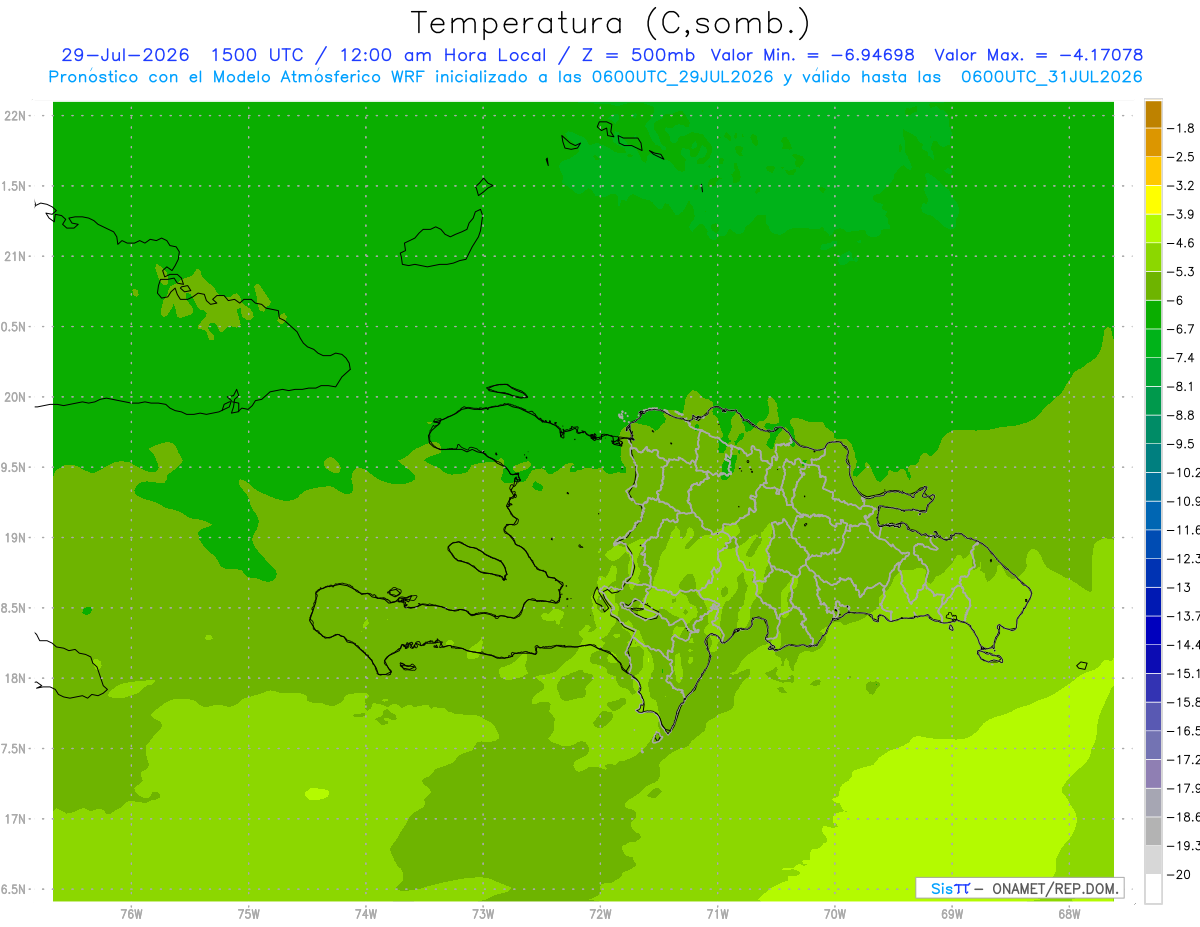Click the '0600UTC_31JUL2026' valid-until time
Image resolution: width=1200 pixels, height=927 pixels.
pyautogui.click(x=1052, y=77)
